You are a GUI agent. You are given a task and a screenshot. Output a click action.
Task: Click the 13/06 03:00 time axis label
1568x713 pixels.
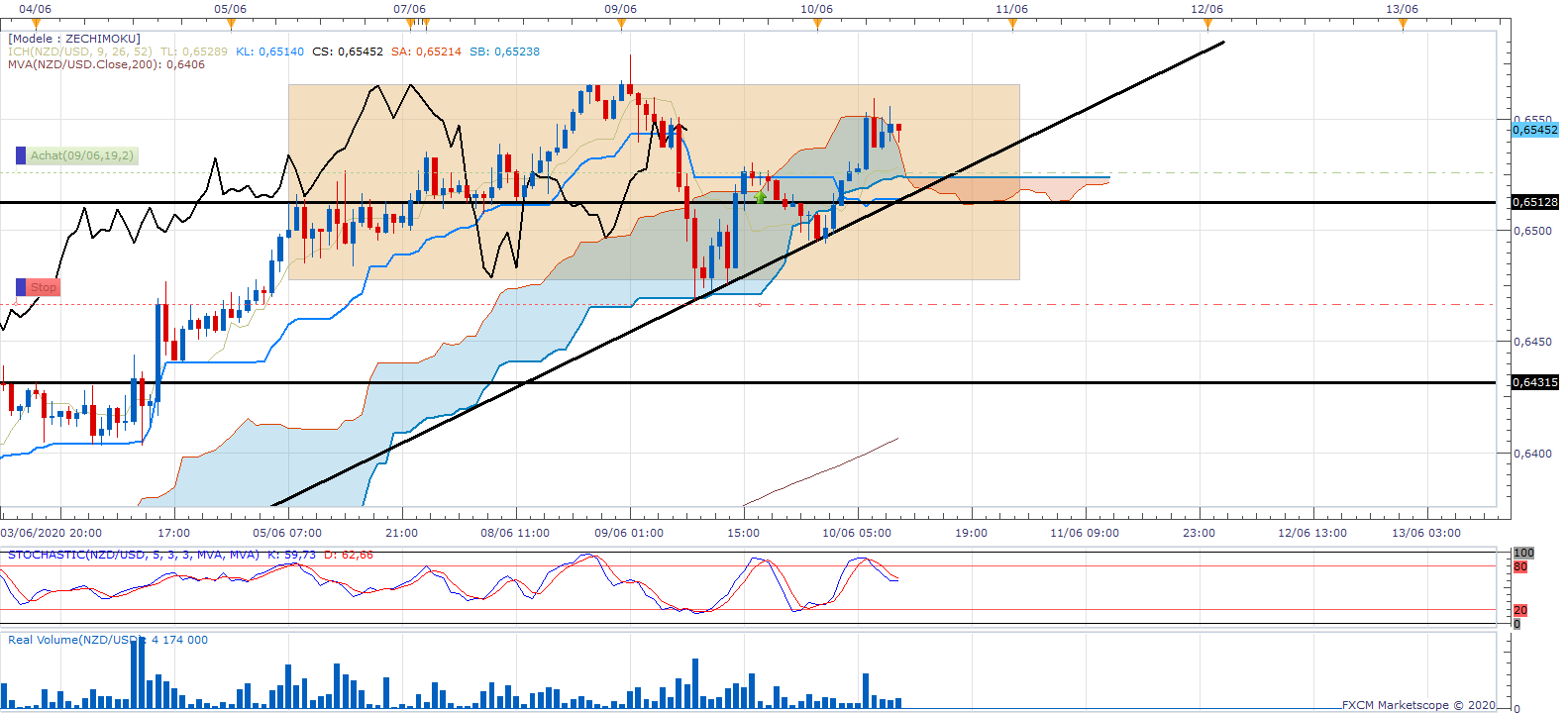click(1426, 533)
